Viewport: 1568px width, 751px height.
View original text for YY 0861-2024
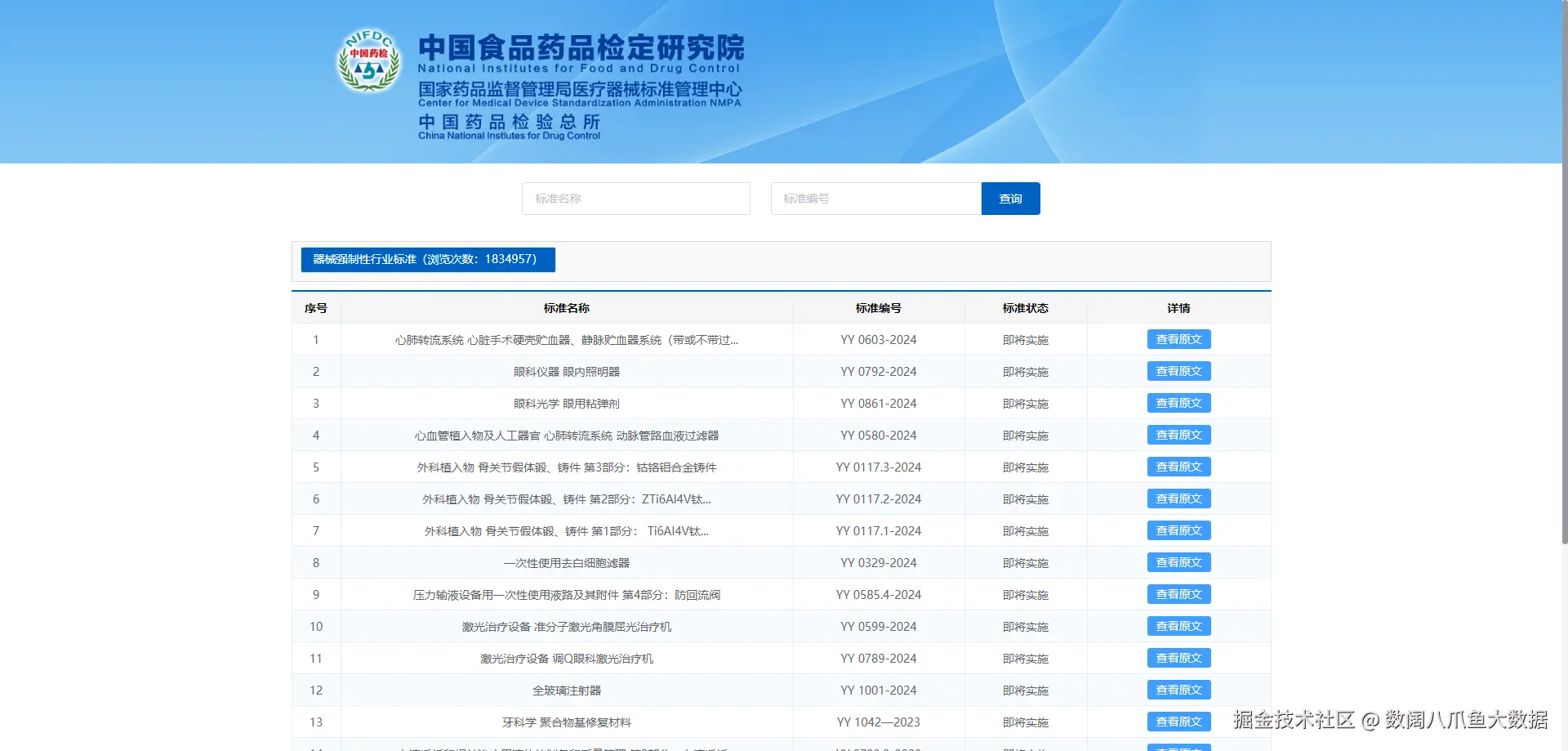[x=1178, y=403]
